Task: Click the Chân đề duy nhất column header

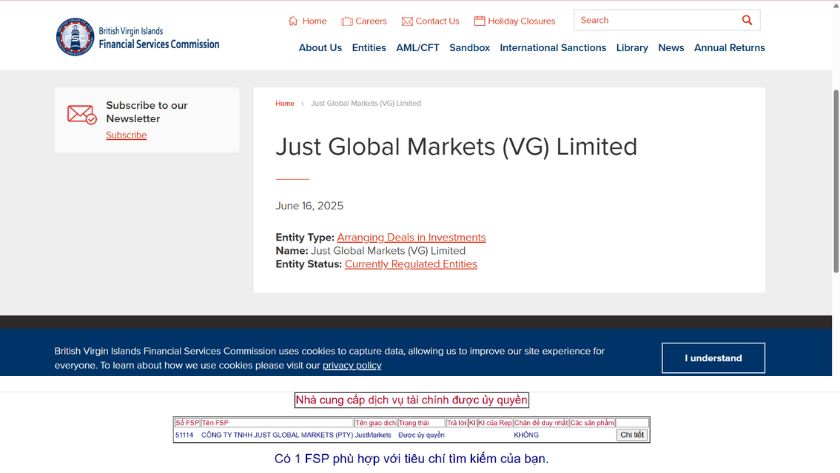Action: coord(541,423)
